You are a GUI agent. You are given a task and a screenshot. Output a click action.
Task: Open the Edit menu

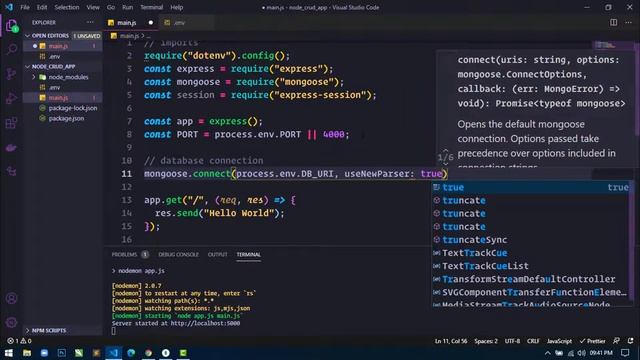(42, 7)
